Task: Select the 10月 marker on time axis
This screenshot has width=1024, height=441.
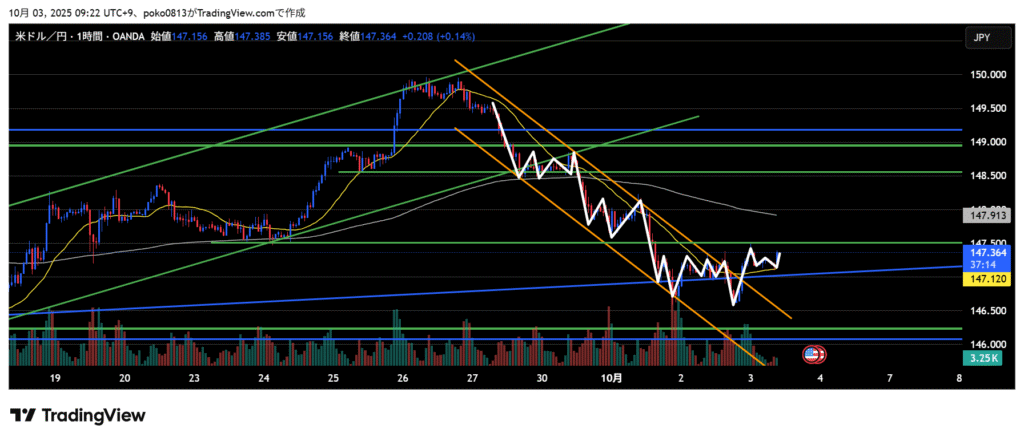Action: click(x=611, y=378)
